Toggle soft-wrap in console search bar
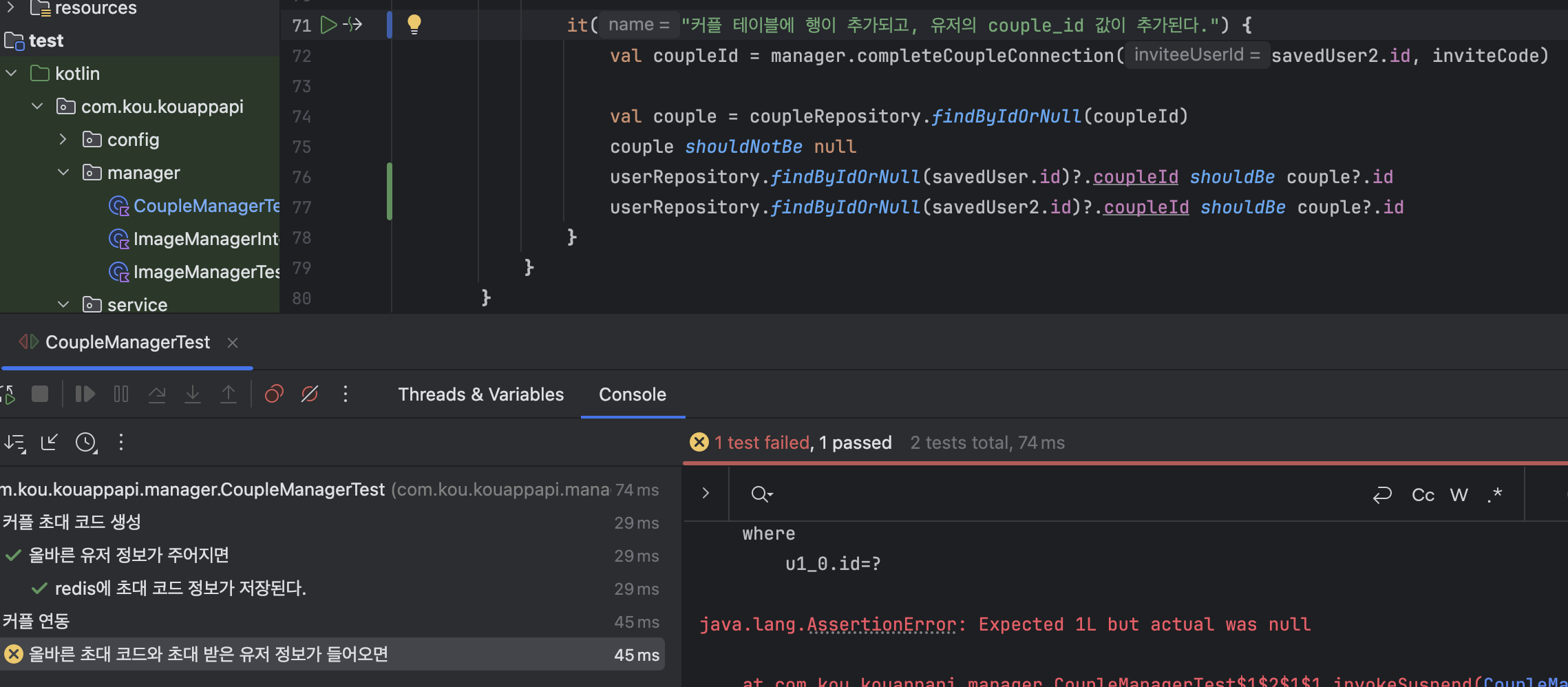 (1382, 495)
